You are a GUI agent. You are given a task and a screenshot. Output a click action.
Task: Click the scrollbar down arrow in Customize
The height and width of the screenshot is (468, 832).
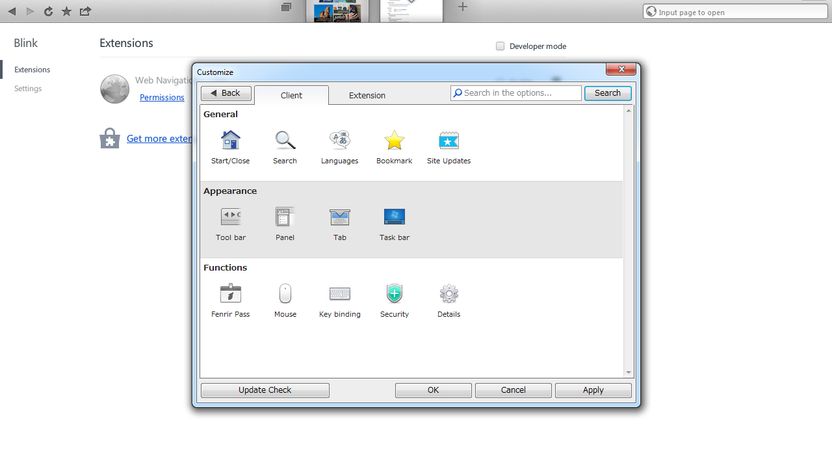pos(628,372)
